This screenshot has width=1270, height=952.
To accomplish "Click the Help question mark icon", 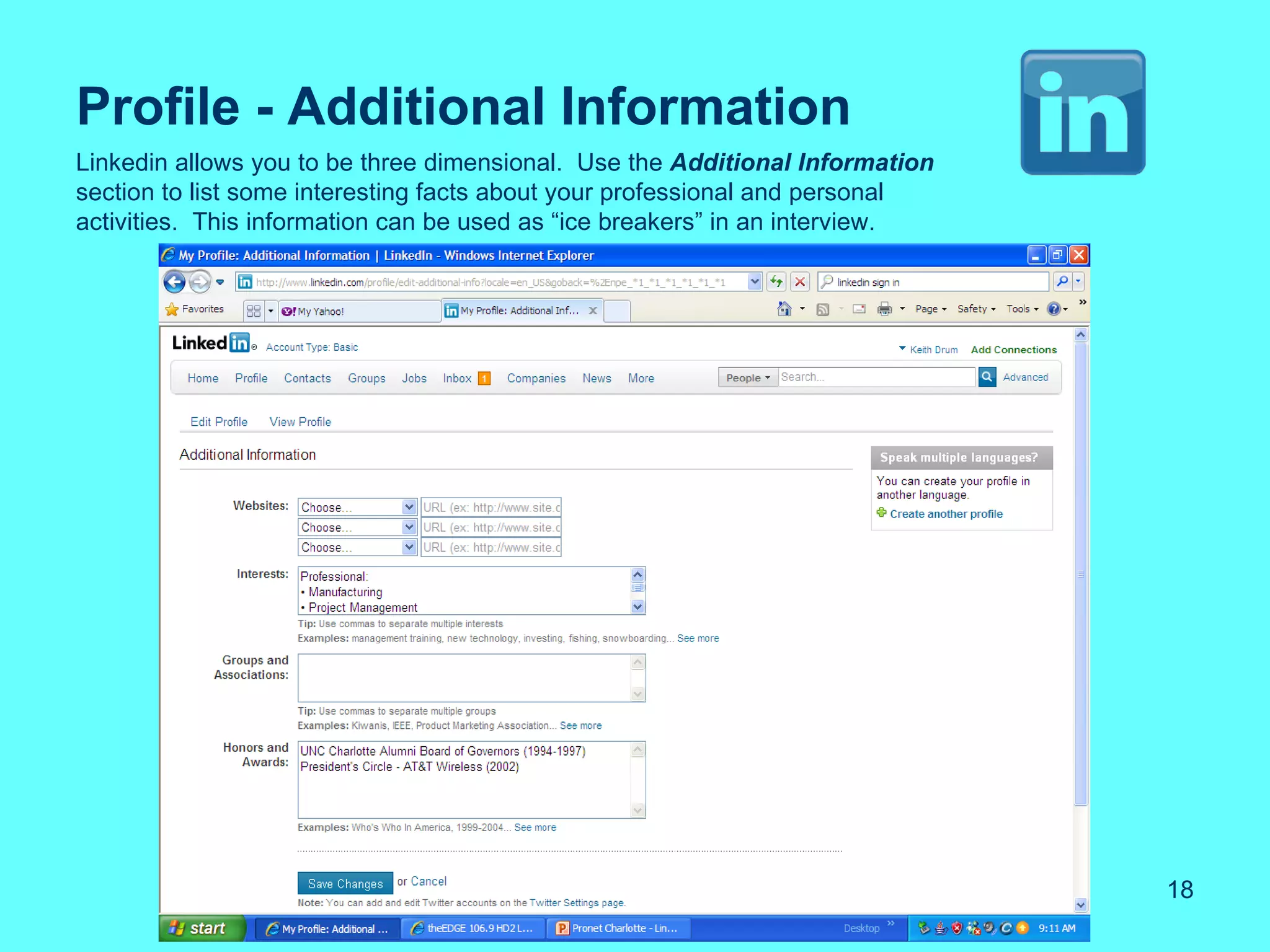I will tap(1053, 309).
